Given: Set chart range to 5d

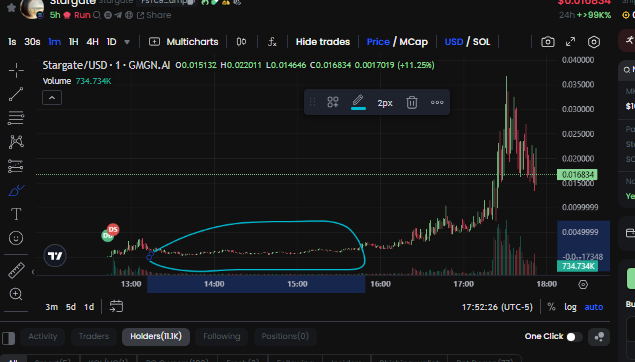Looking at the screenshot, I should [x=71, y=307].
